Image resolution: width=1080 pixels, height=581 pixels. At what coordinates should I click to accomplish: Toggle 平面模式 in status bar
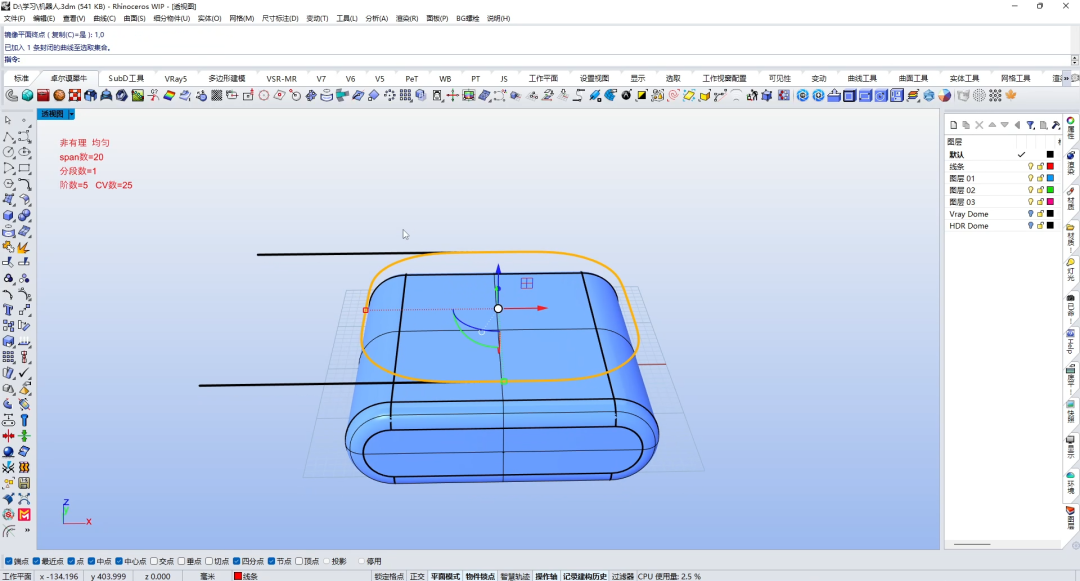[x=445, y=576]
